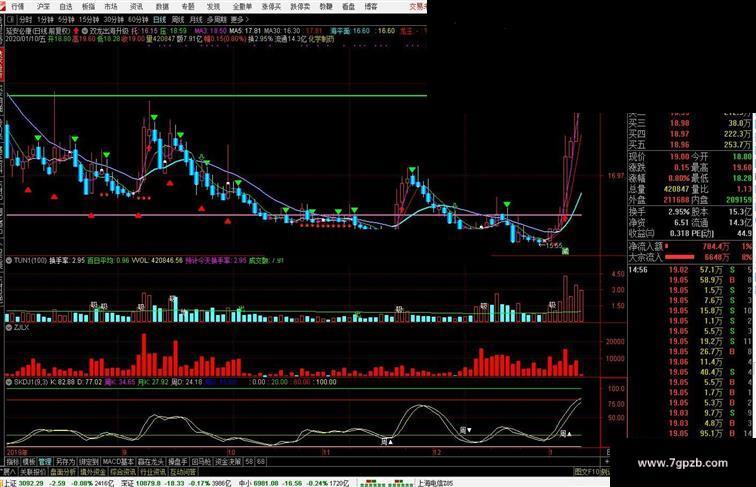Select the 资金决策 indicator tab
The width and height of the screenshot is (756, 487).
click(228, 462)
